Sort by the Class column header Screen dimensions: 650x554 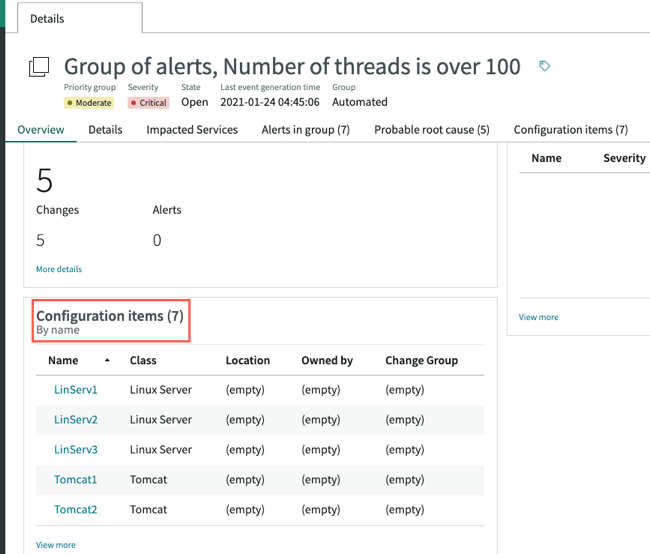click(x=143, y=360)
